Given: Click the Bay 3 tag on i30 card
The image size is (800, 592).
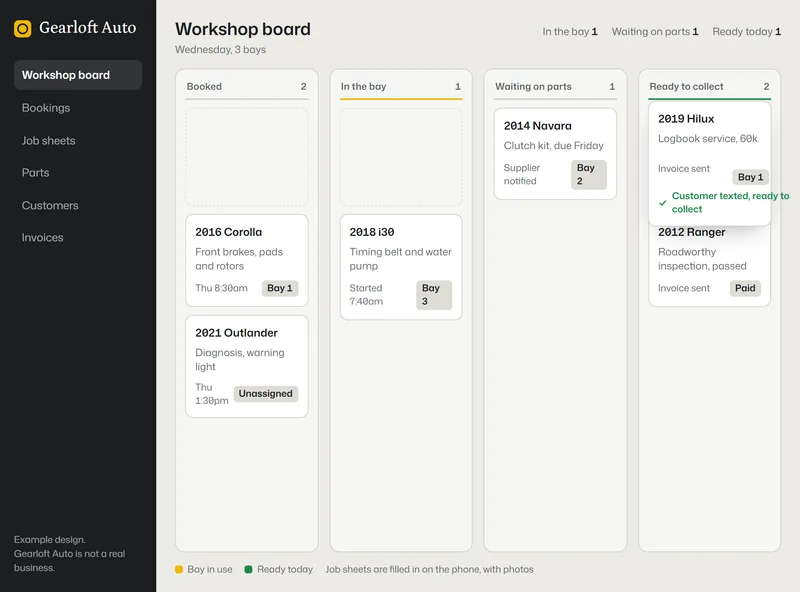Looking at the screenshot, I should tap(434, 294).
